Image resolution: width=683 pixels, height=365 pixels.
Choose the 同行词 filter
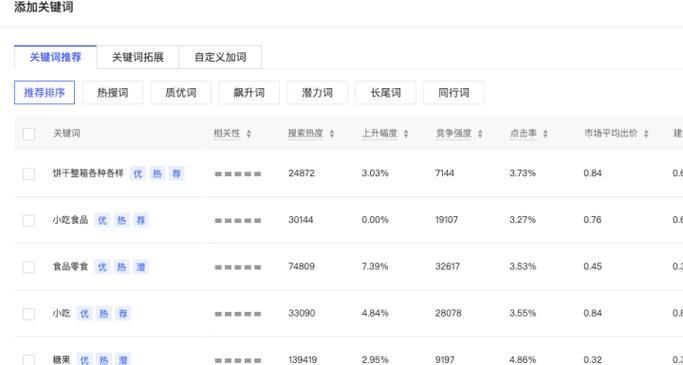click(453, 92)
